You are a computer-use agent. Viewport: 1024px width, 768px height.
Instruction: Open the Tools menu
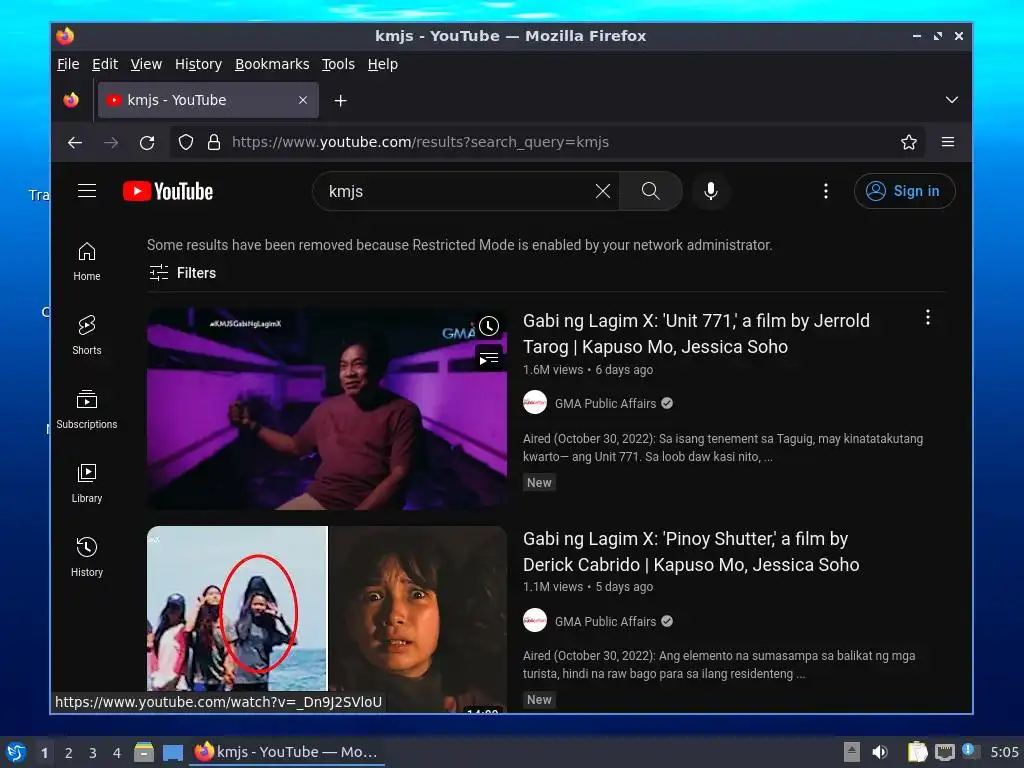338,64
